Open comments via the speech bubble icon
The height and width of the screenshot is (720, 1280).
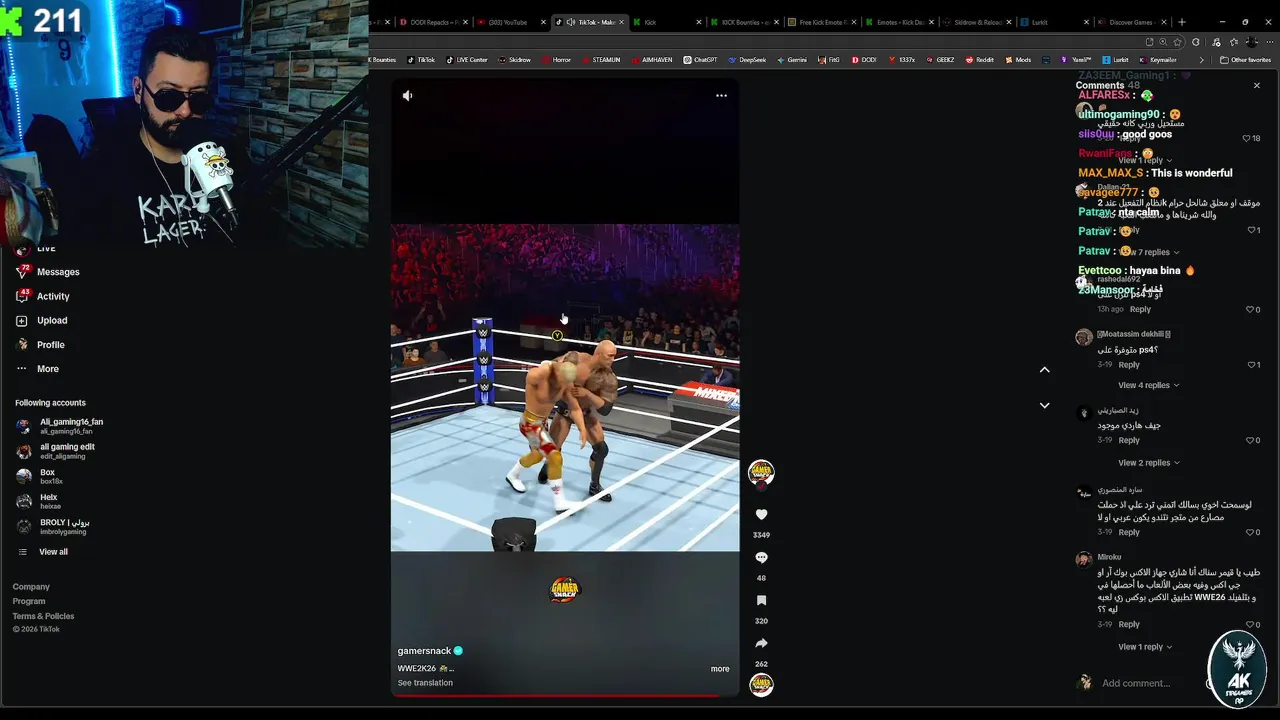761,557
